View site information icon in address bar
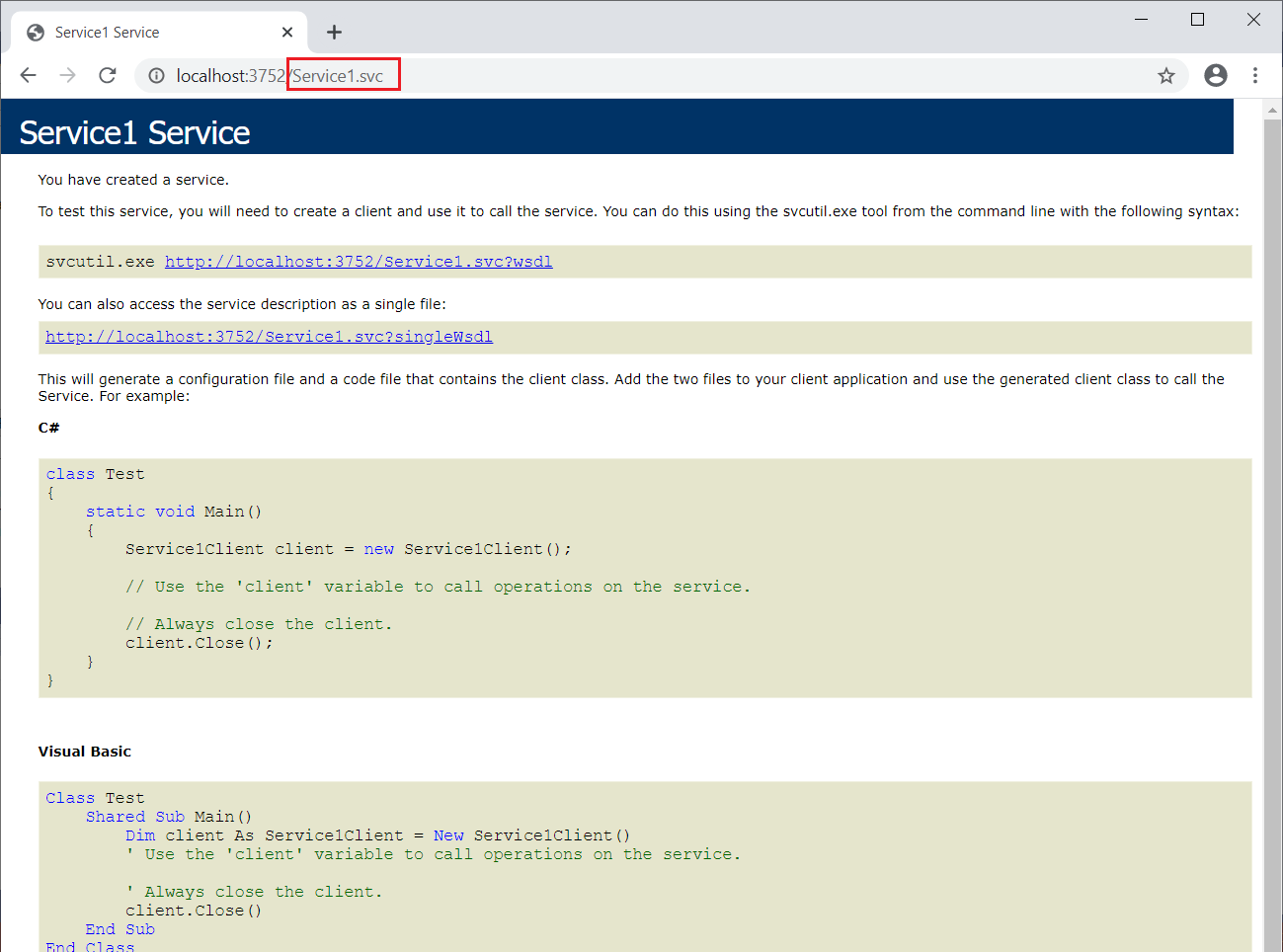The width and height of the screenshot is (1283, 952). click(x=156, y=76)
